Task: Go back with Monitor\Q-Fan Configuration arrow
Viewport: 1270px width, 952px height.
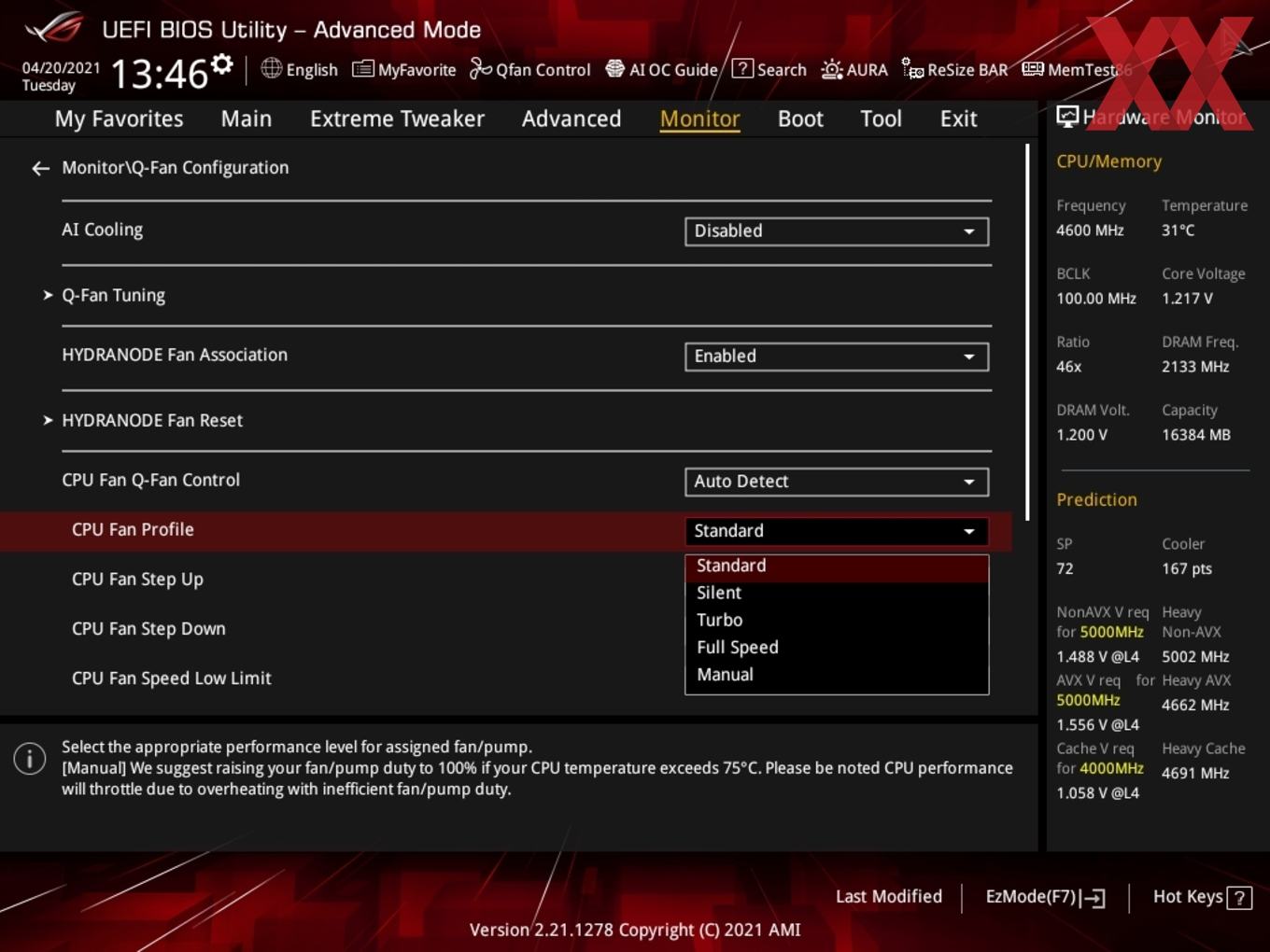Action: point(40,168)
